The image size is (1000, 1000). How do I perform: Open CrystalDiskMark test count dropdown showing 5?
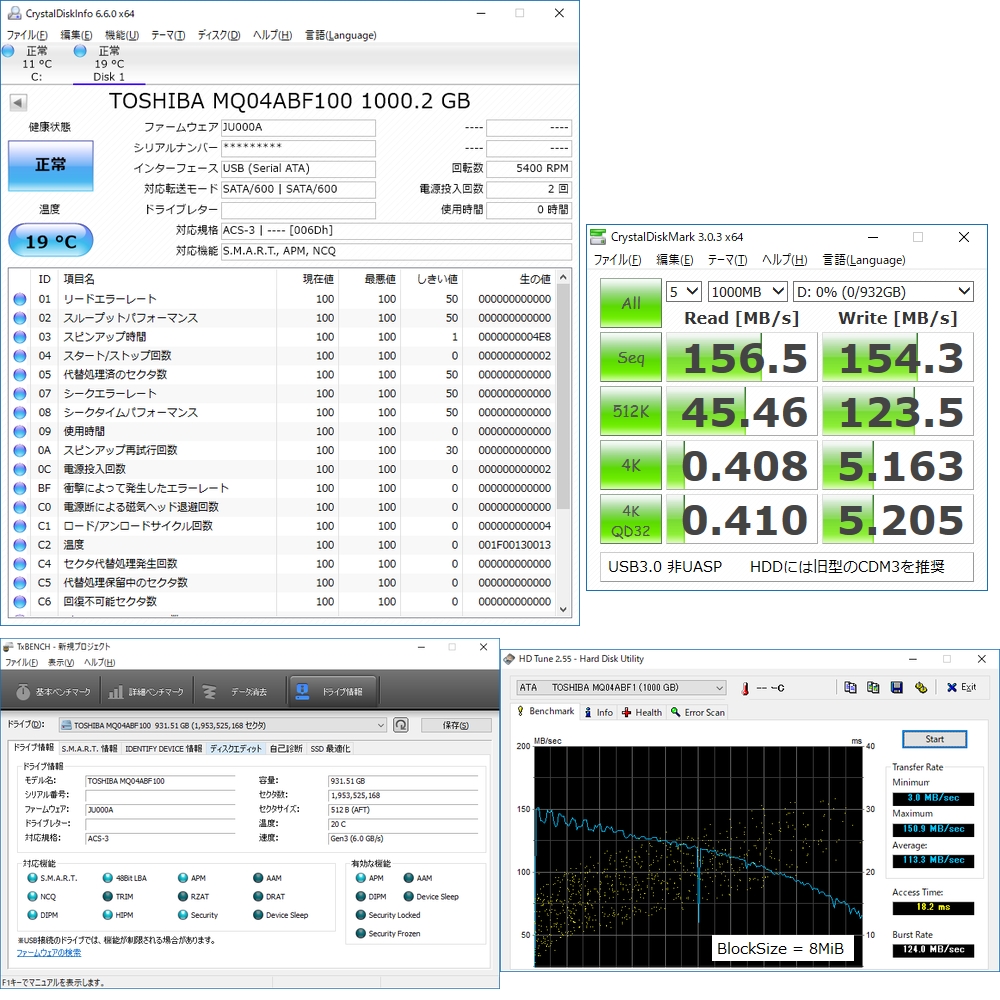pyautogui.click(x=684, y=292)
